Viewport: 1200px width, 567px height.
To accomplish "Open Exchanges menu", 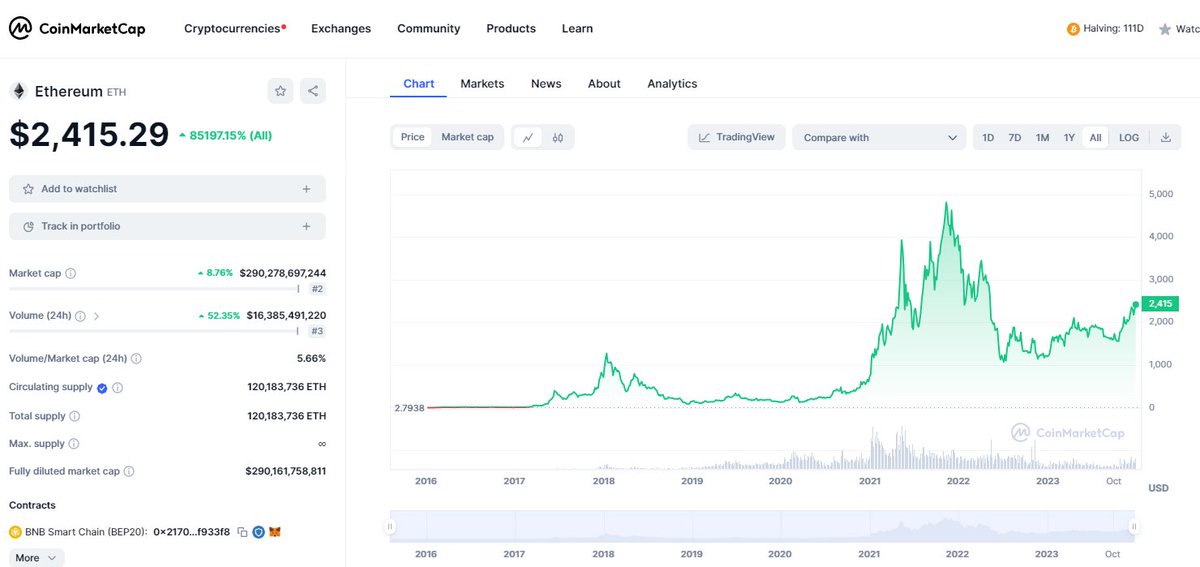I will tap(341, 29).
